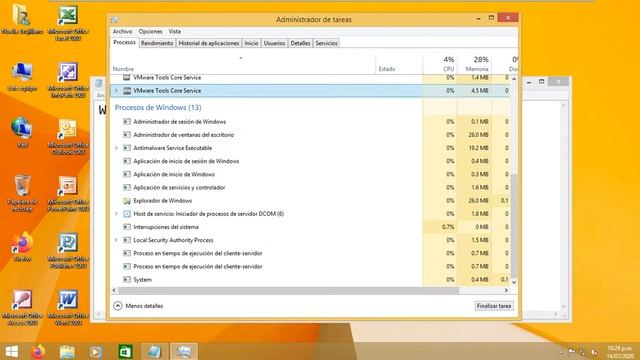Image resolution: width=640 pixels, height=360 pixels.
Task: Expand Antimalware Service Executable entry
Action: pos(116,148)
